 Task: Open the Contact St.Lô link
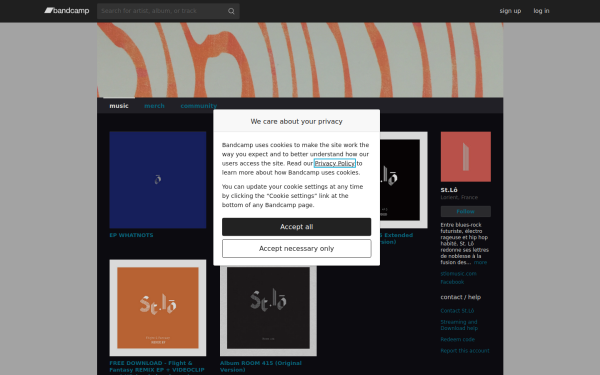(457, 311)
